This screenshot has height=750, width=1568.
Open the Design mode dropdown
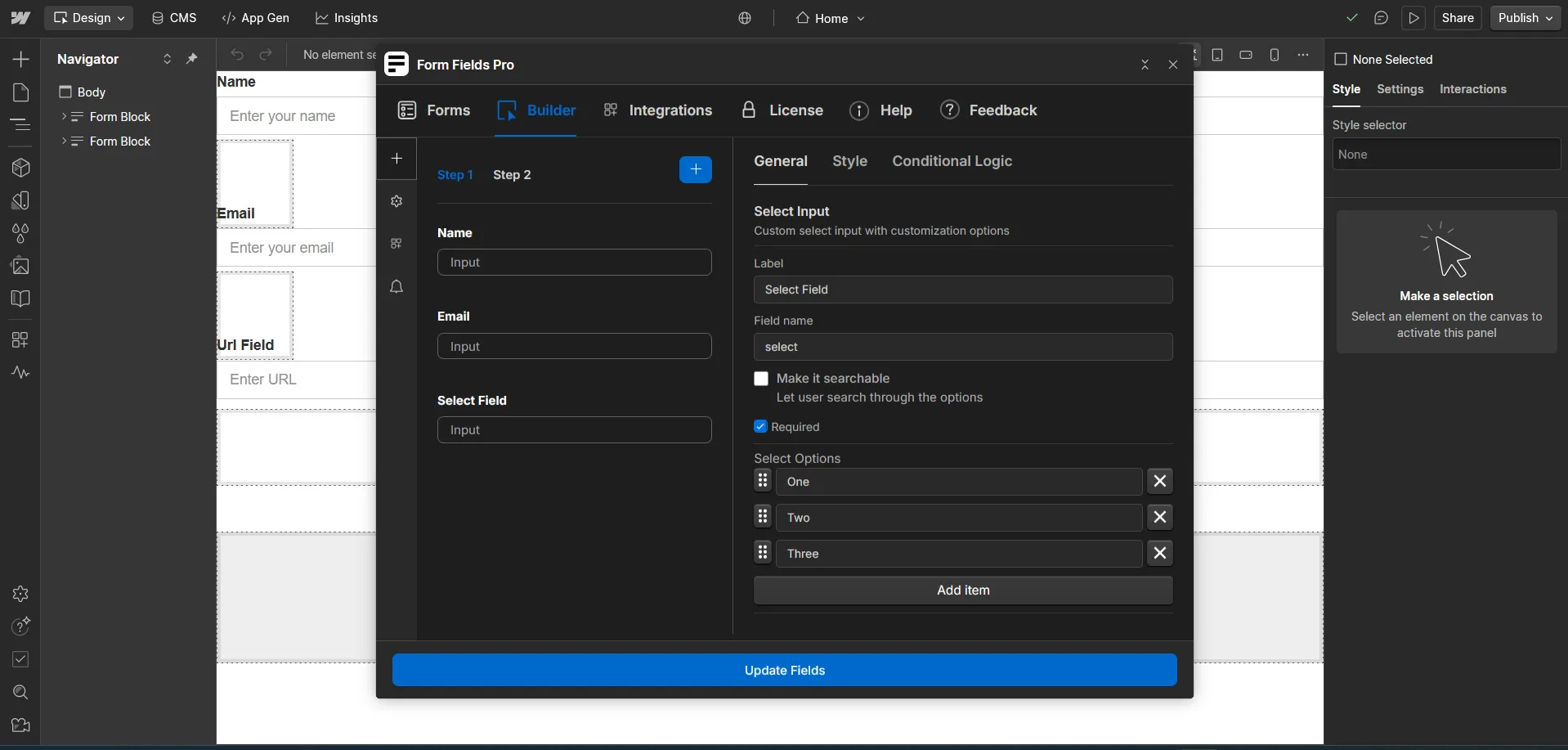[88, 18]
